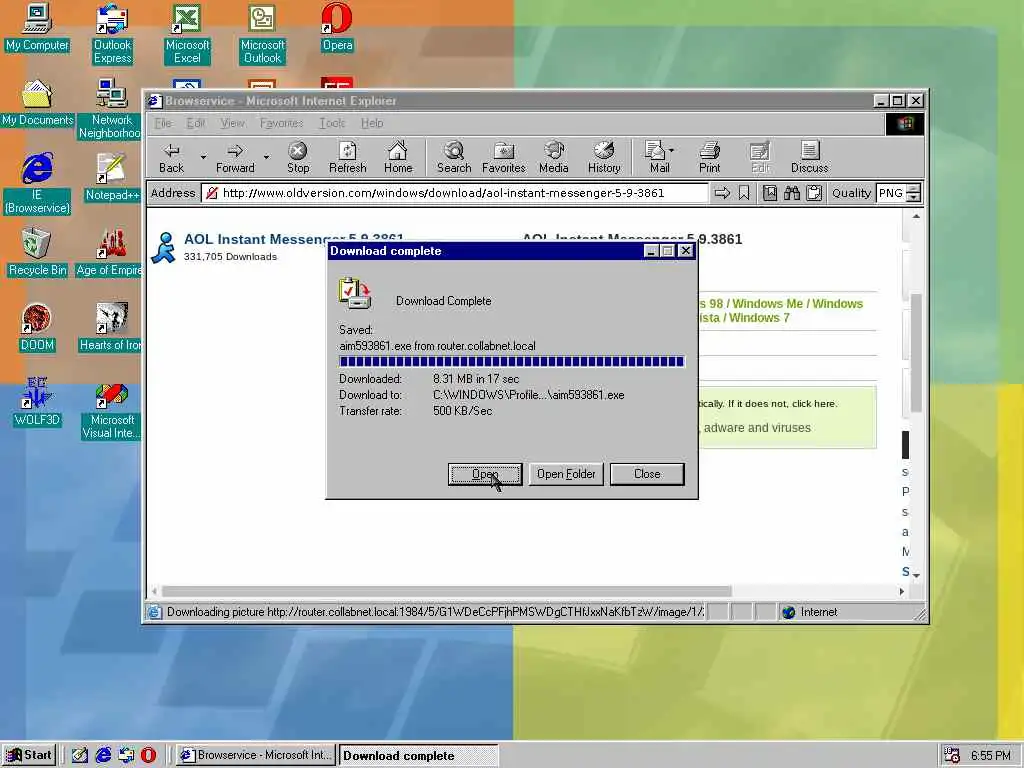
Task: Click the Quality PNG value field
Action: [891, 193]
